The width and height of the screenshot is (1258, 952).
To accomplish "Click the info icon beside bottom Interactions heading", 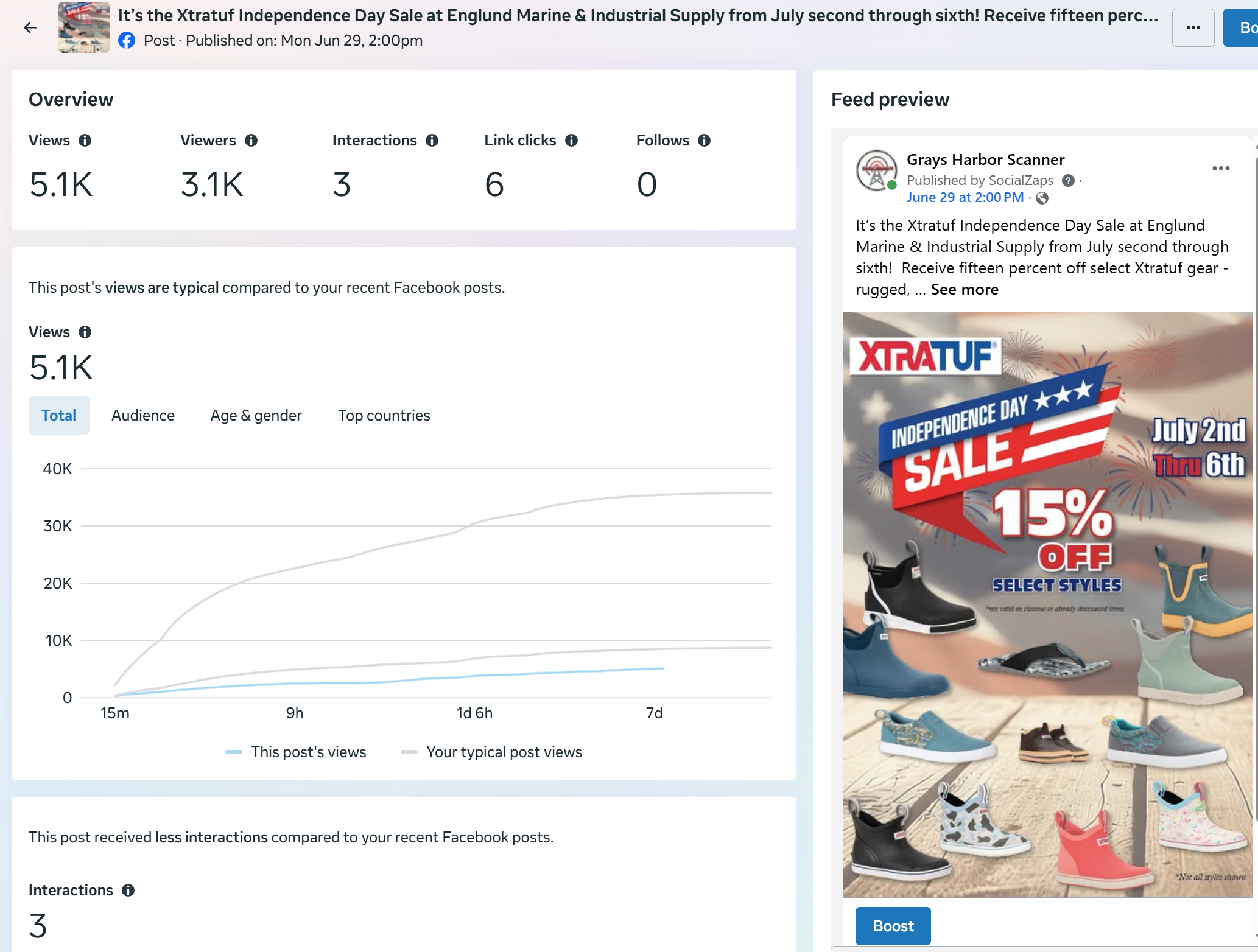I will pyautogui.click(x=128, y=891).
